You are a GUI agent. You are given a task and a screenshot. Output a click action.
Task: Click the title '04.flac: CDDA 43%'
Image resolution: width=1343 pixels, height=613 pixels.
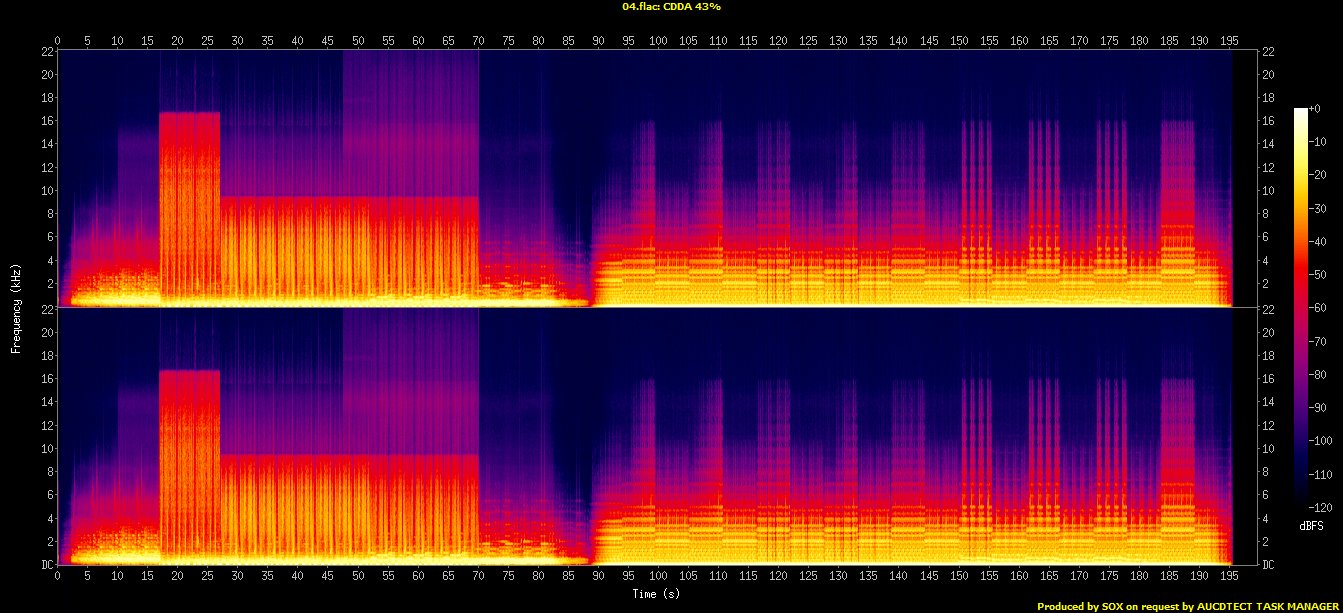tap(671, 6)
